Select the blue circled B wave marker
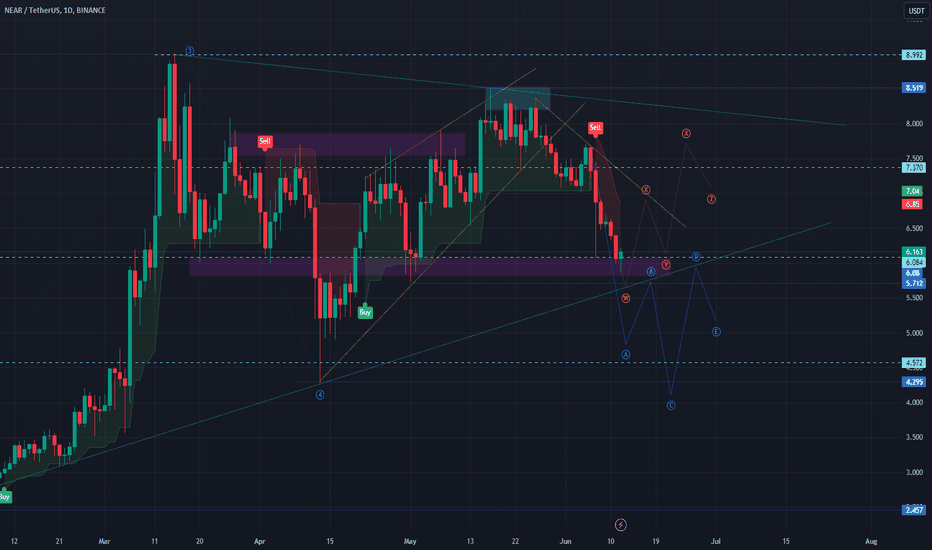 (651, 272)
